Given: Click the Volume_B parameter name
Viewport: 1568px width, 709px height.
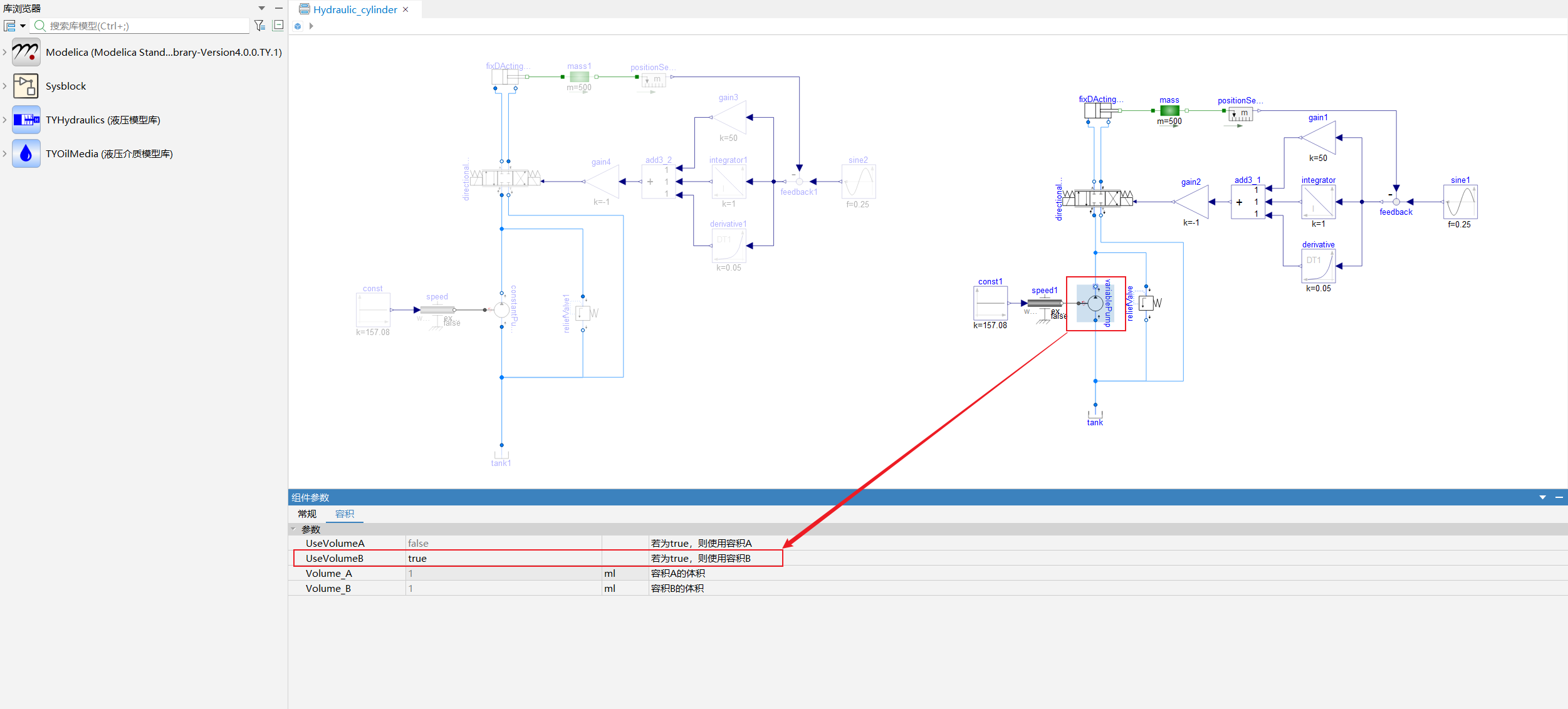Looking at the screenshot, I should pos(328,588).
